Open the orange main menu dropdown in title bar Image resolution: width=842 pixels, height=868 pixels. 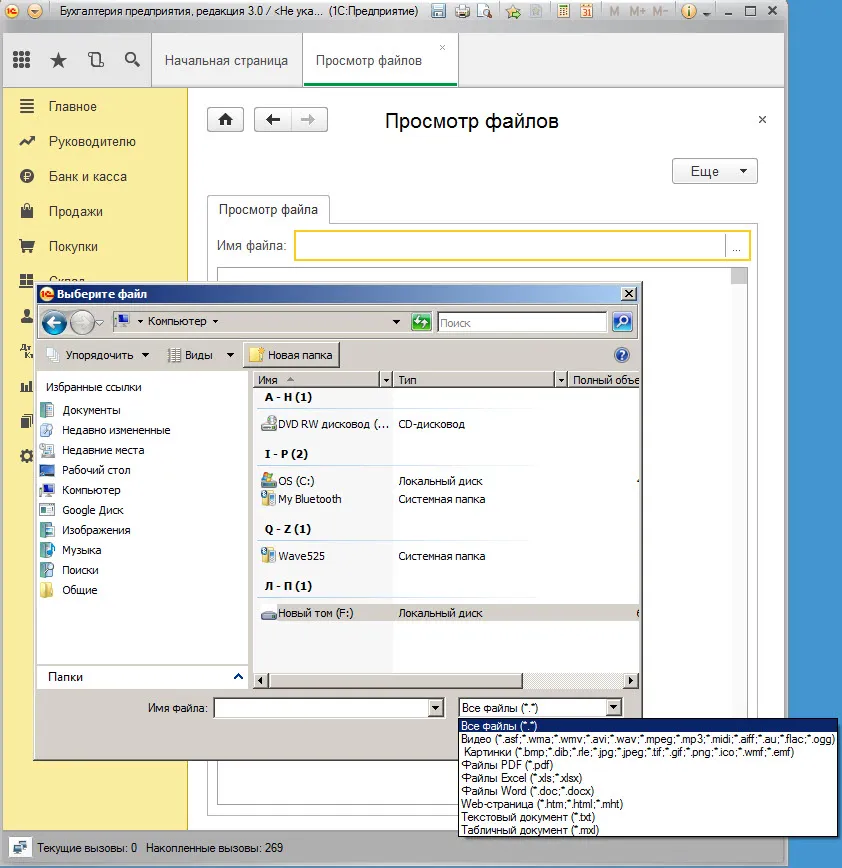tap(35, 11)
